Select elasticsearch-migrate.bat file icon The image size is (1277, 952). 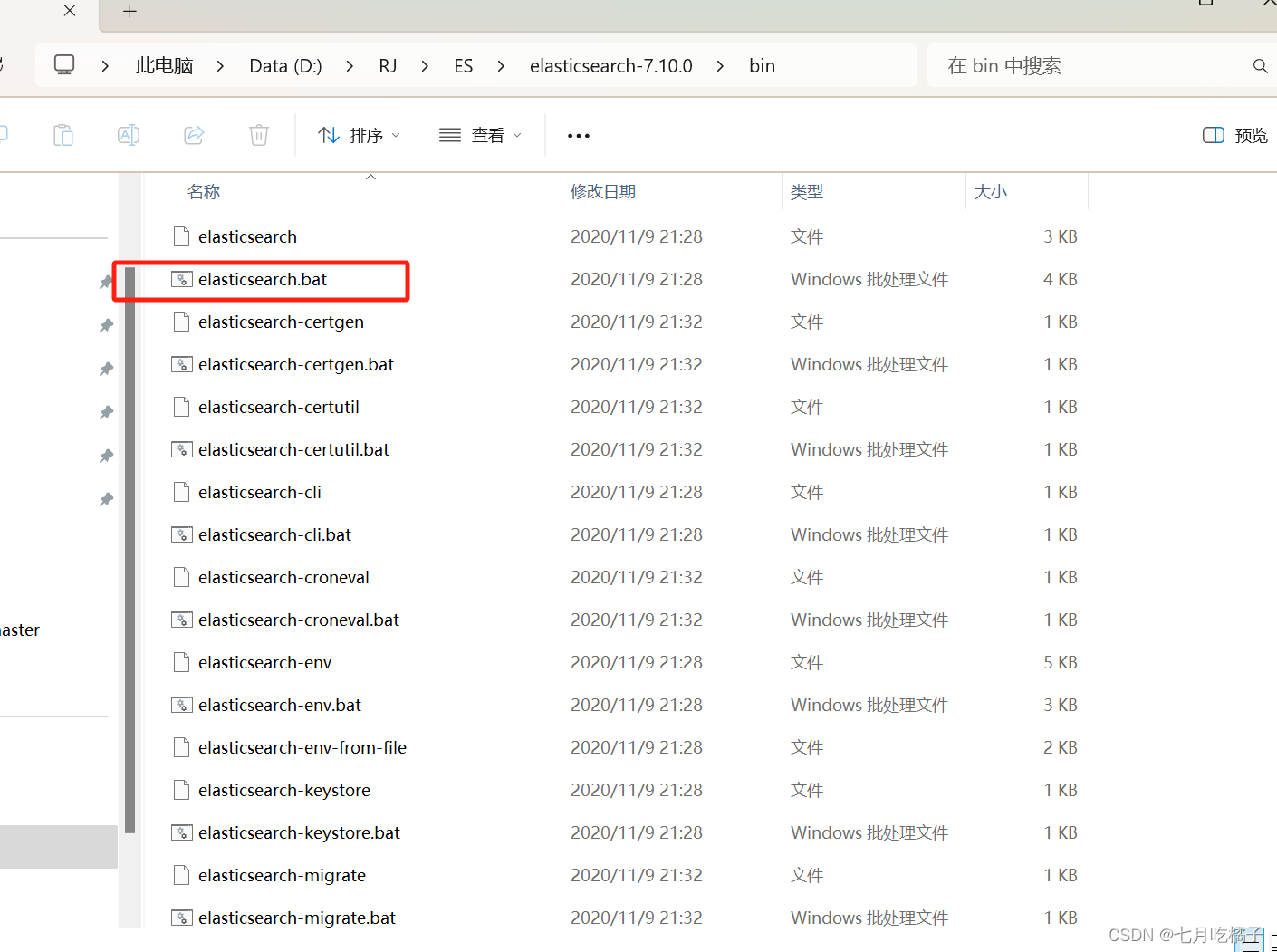pyautogui.click(x=181, y=918)
